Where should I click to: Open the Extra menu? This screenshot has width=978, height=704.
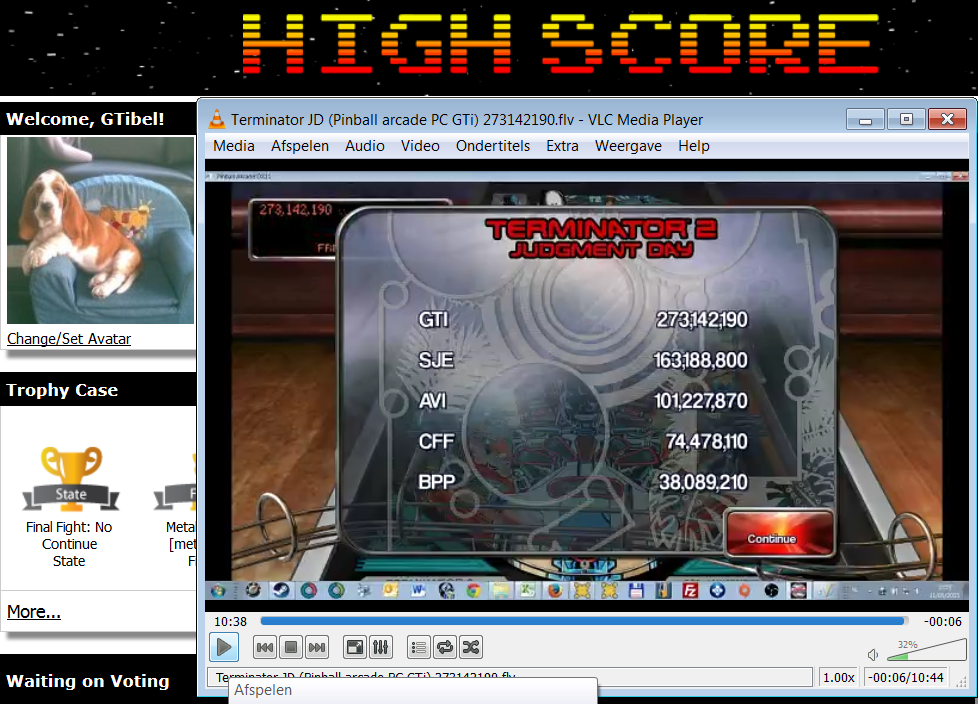[x=563, y=146]
